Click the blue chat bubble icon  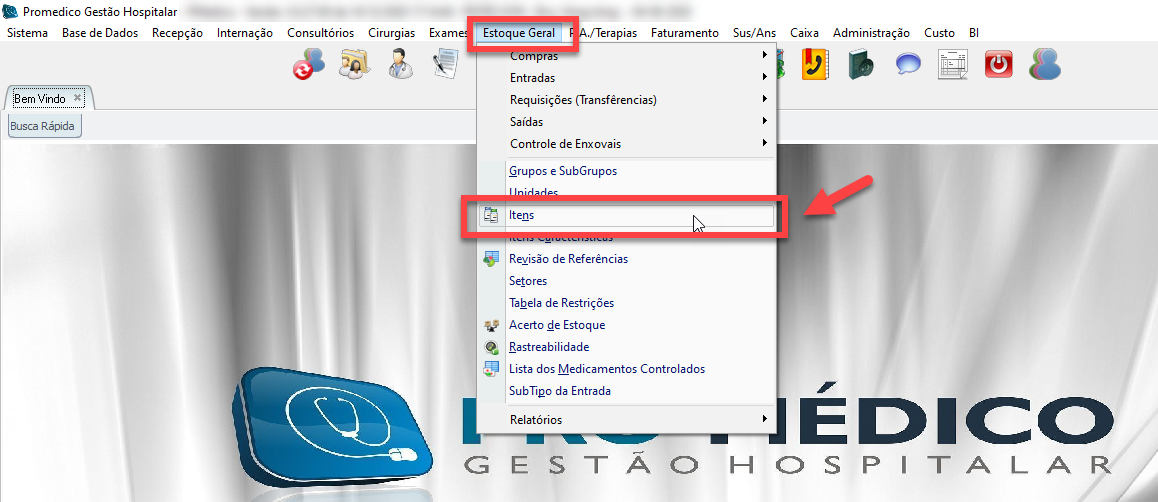point(907,64)
